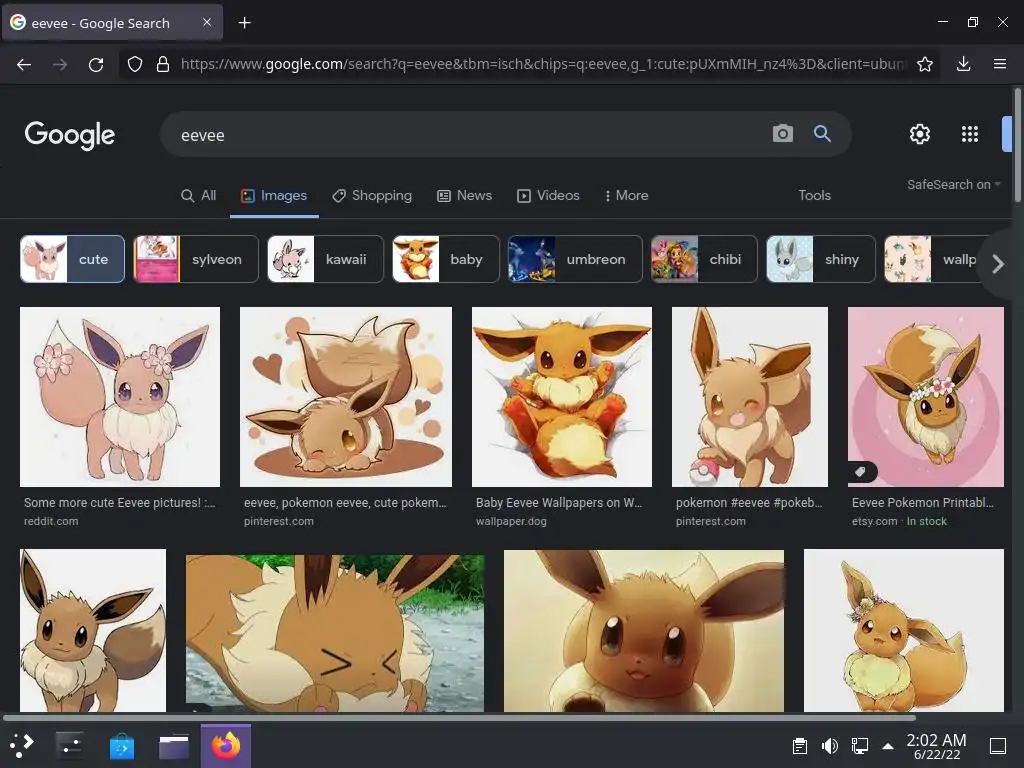This screenshot has width=1024, height=768.
Task: Switch to the All results tab
Action: (199, 195)
